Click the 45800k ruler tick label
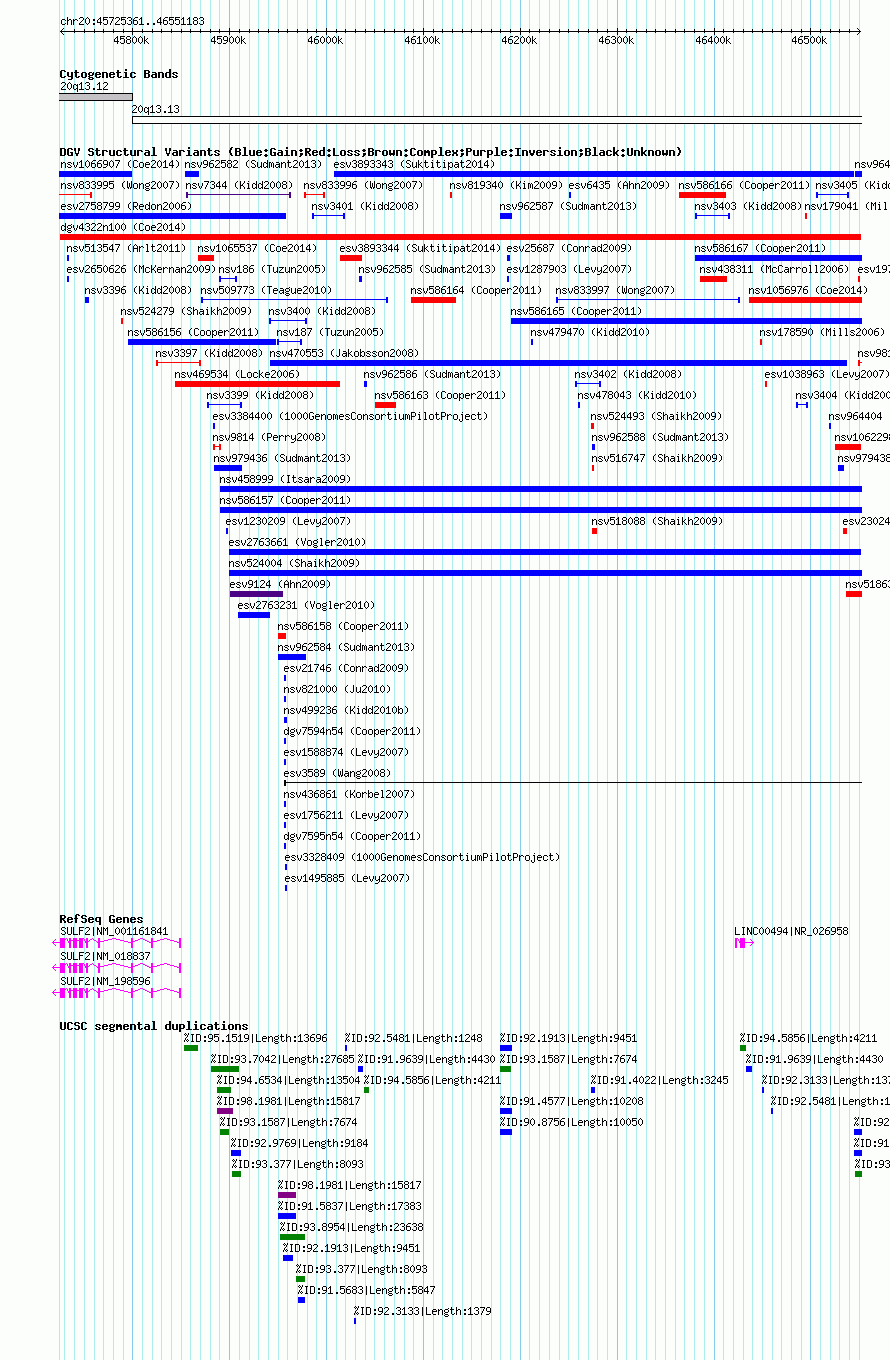The width and height of the screenshot is (890, 1360). coord(130,40)
